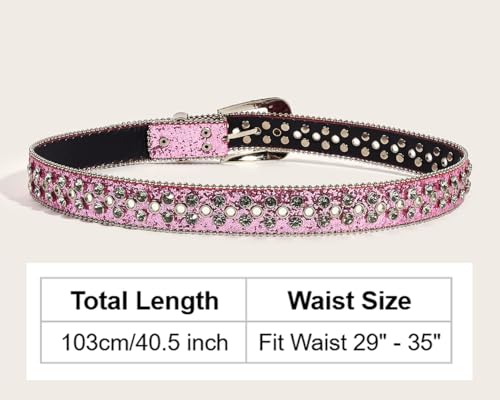Select the Total Length header cell
500x400 pixels.
[144, 300]
